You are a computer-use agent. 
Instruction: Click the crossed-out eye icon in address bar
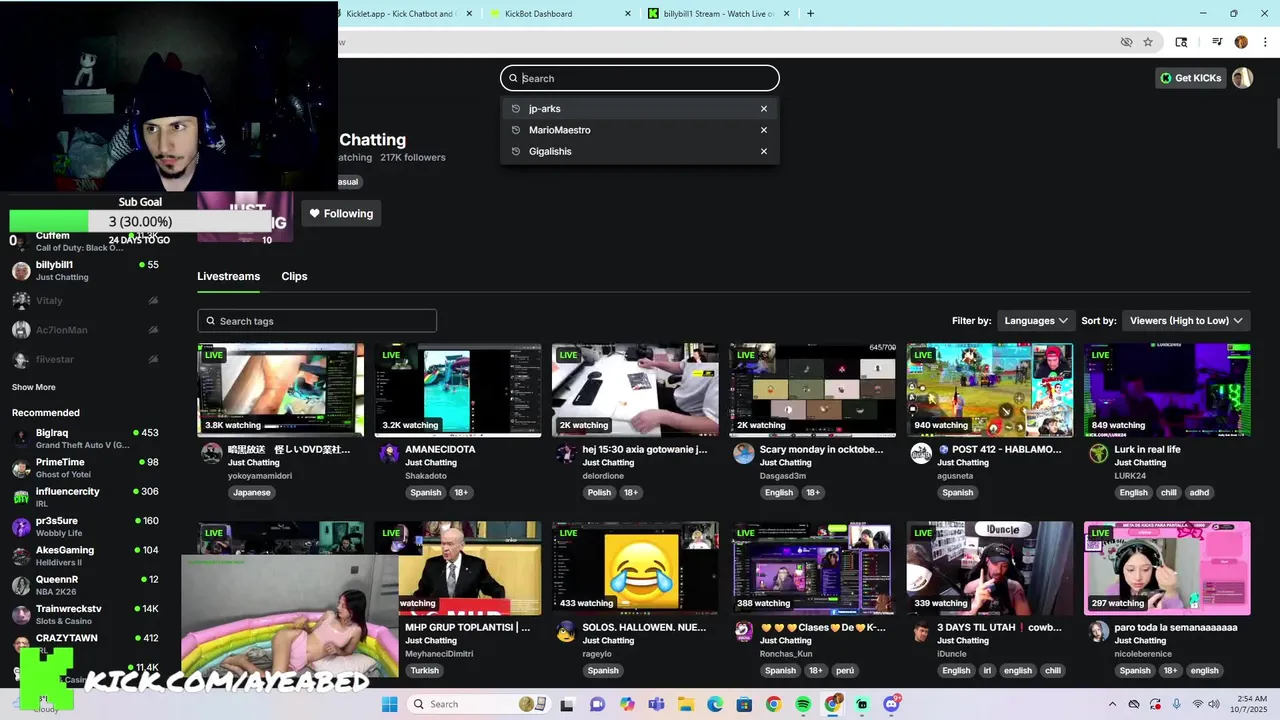pyautogui.click(x=1126, y=42)
